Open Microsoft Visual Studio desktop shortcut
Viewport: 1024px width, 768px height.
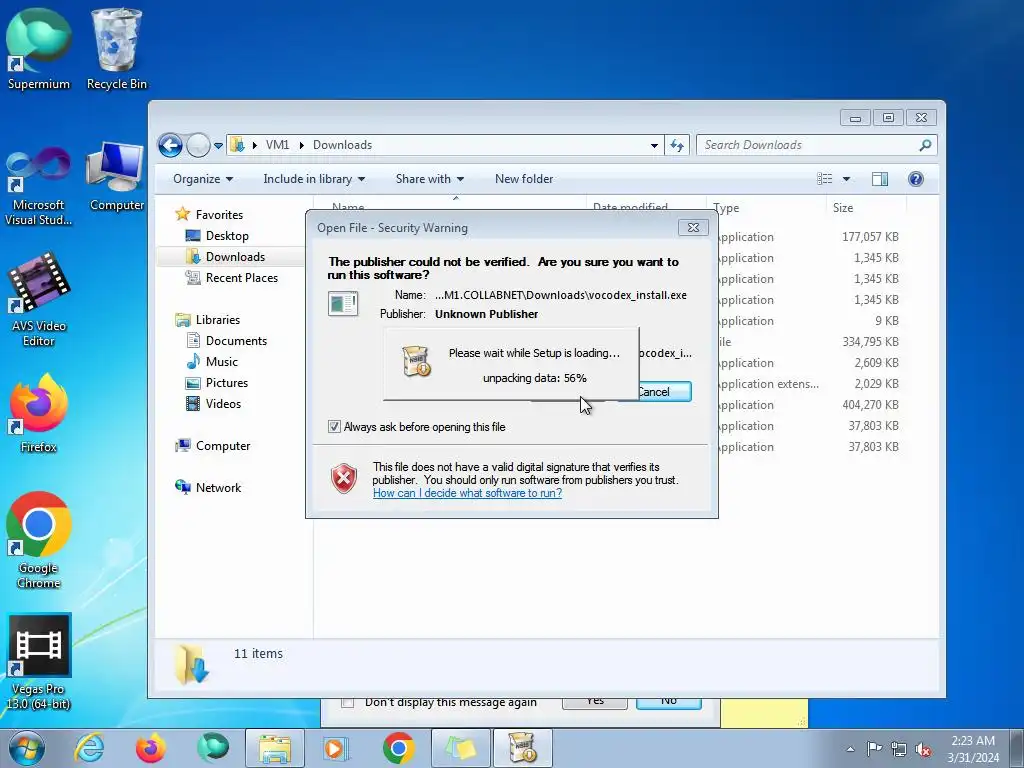[39, 186]
